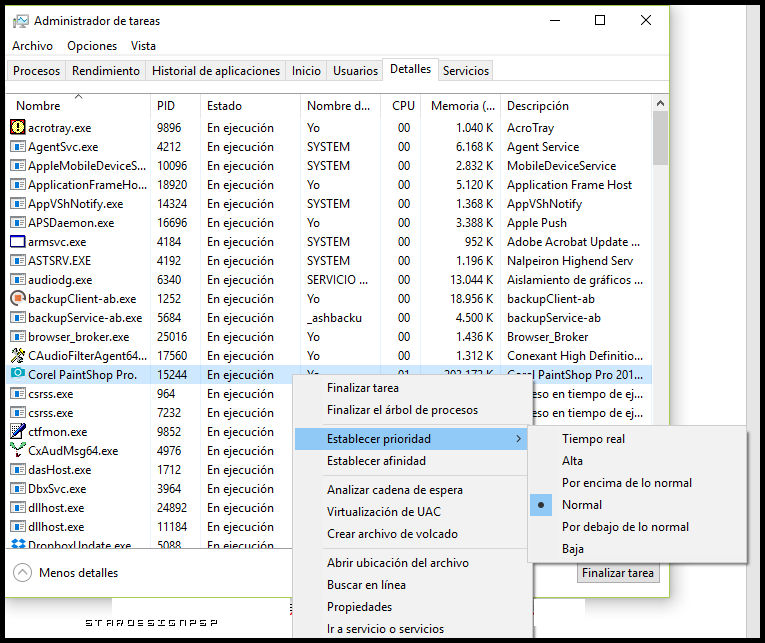Click the DbxSvc.exe process icon
The width and height of the screenshot is (765, 643).
[x=18, y=488]
